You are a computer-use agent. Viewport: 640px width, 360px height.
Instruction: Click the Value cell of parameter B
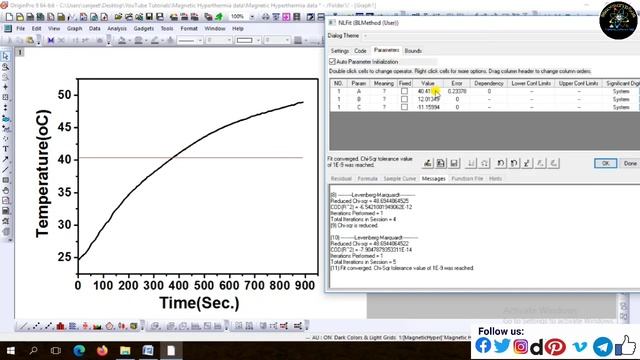(x=428, y=99)
